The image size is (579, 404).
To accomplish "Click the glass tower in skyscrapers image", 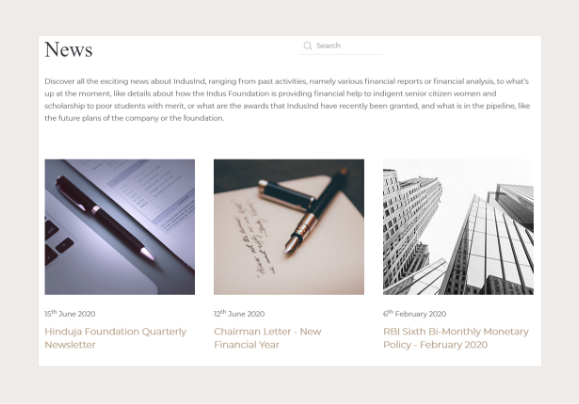I will [x=495, y=240].
